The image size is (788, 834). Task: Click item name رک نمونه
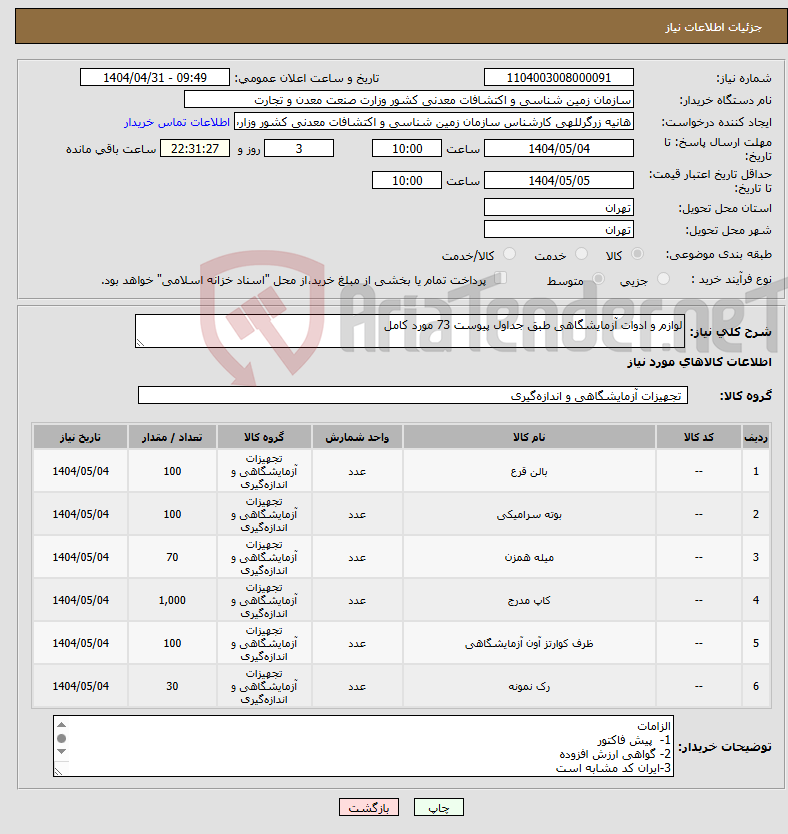529,687
